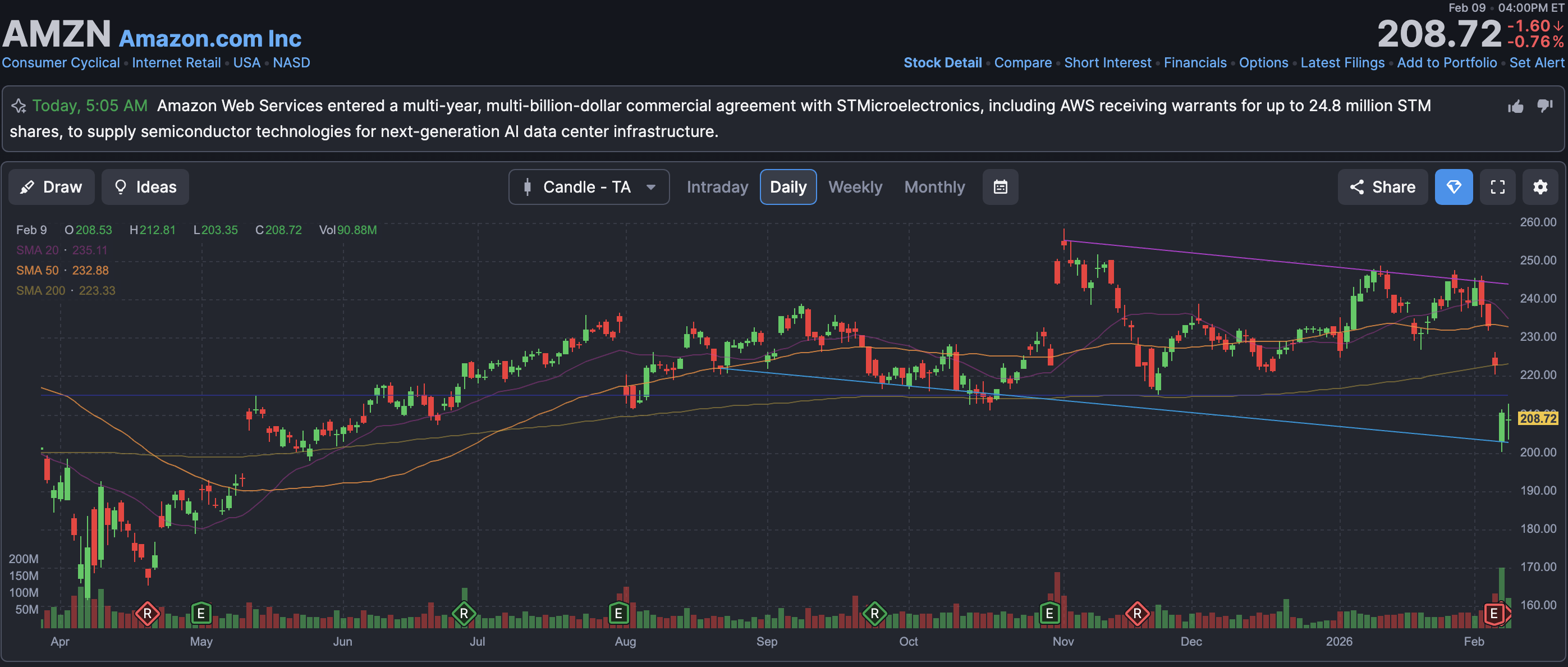Switch to Weekly timeframe
The height and width of the screenshot is (667, 1568).
855,187
